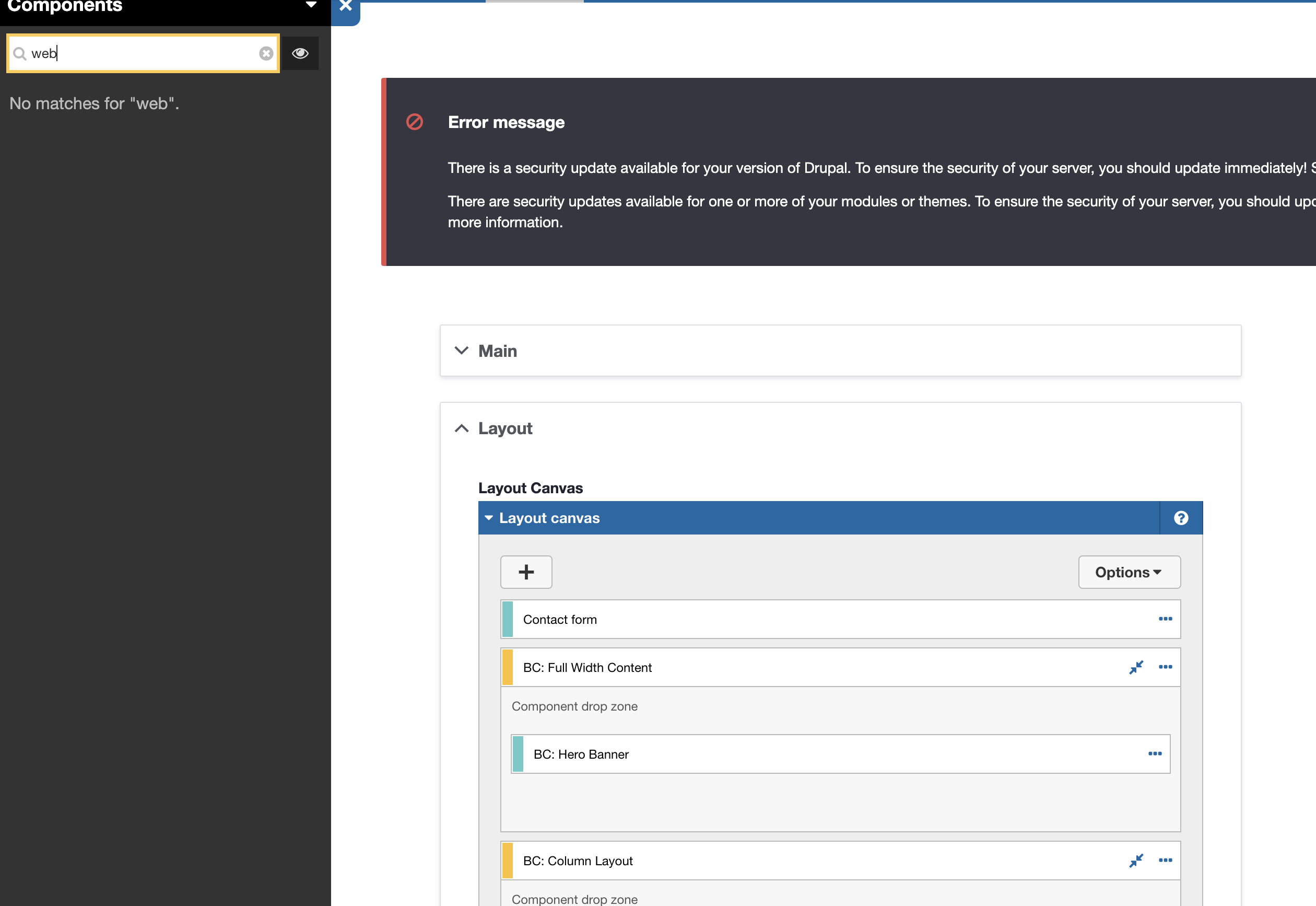The width and height of the screenshot is (1316, 906).
Task: Select BC: Full Width Content row
Action: 840,667
